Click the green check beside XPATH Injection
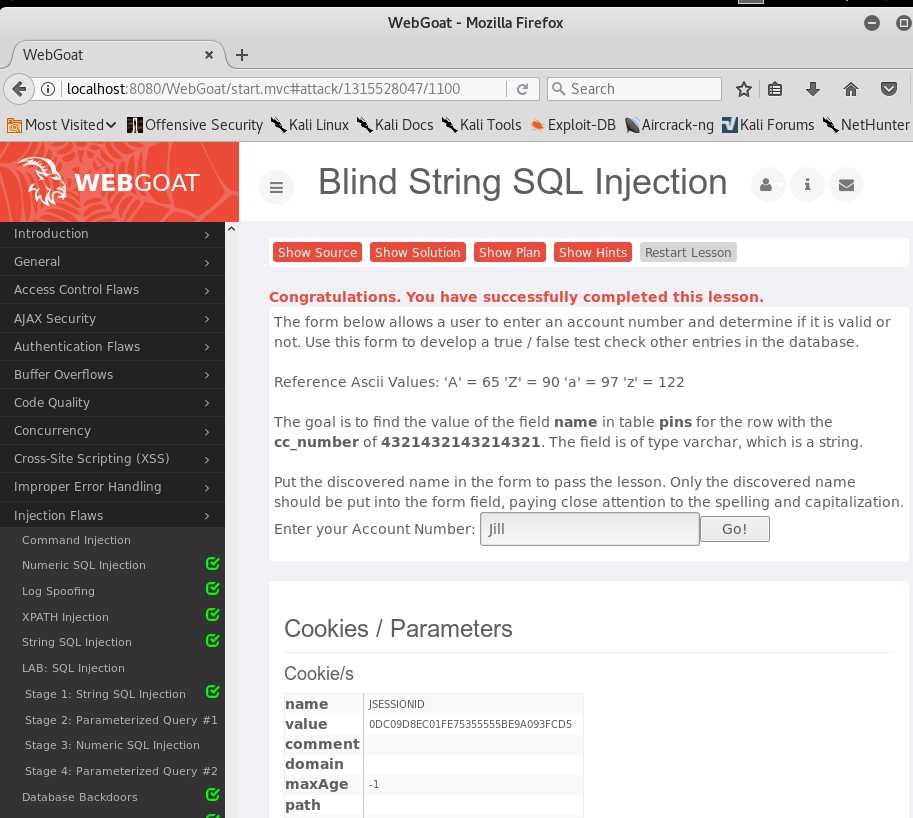913x818 pixels. pyautogui.click(x=213, y=615)
